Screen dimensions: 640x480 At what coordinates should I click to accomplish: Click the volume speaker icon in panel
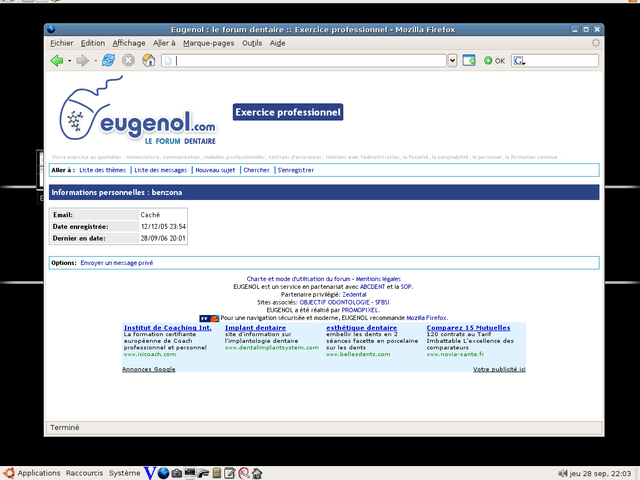563,473
